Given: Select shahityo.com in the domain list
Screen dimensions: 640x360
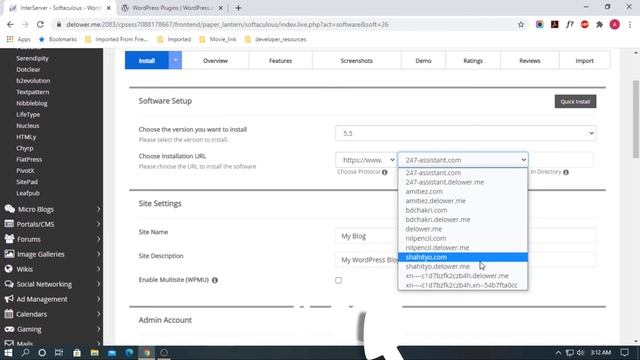Looking at the screenshot, I should [x=463, y=257].
